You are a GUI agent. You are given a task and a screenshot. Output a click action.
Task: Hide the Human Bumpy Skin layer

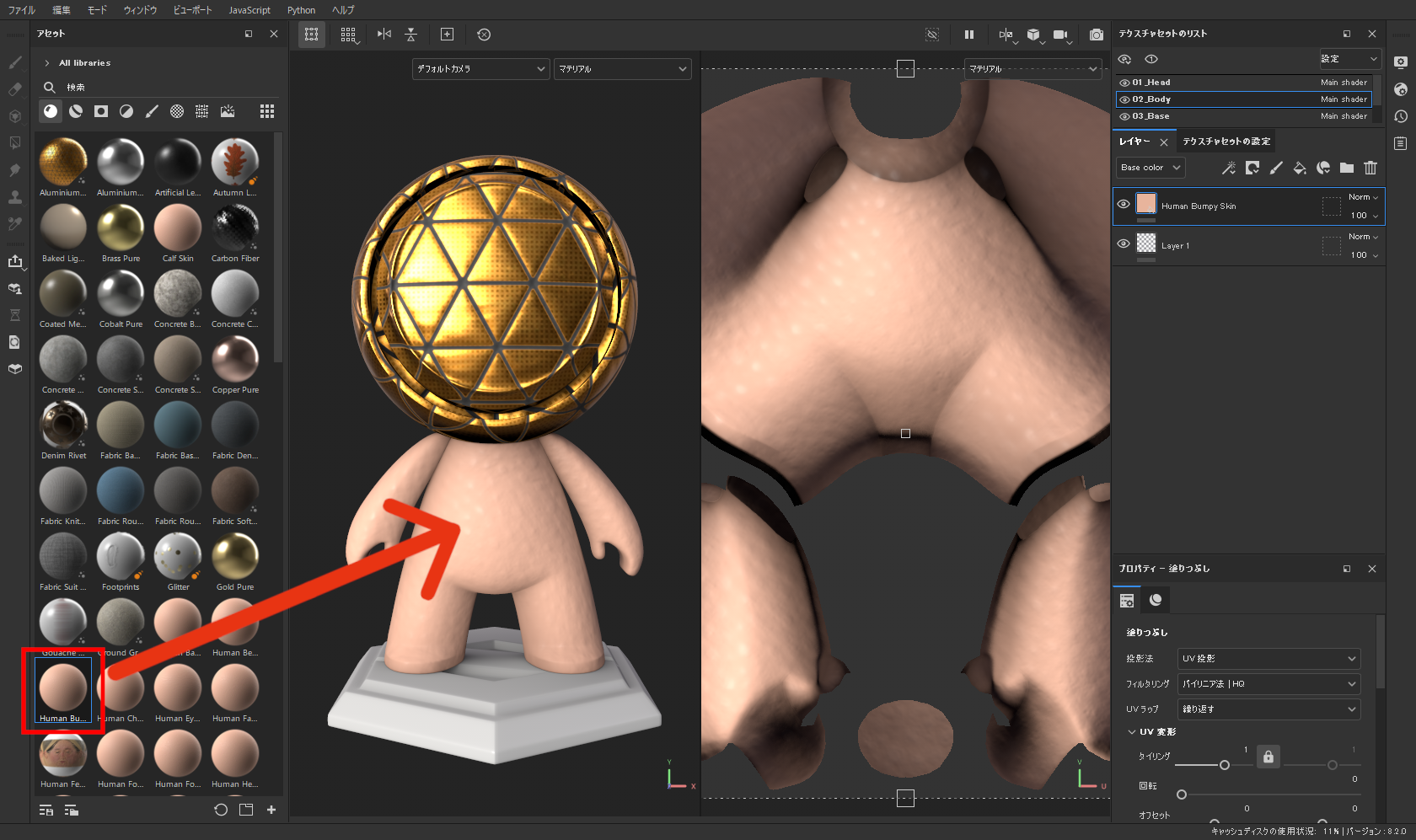point(1124,205)
